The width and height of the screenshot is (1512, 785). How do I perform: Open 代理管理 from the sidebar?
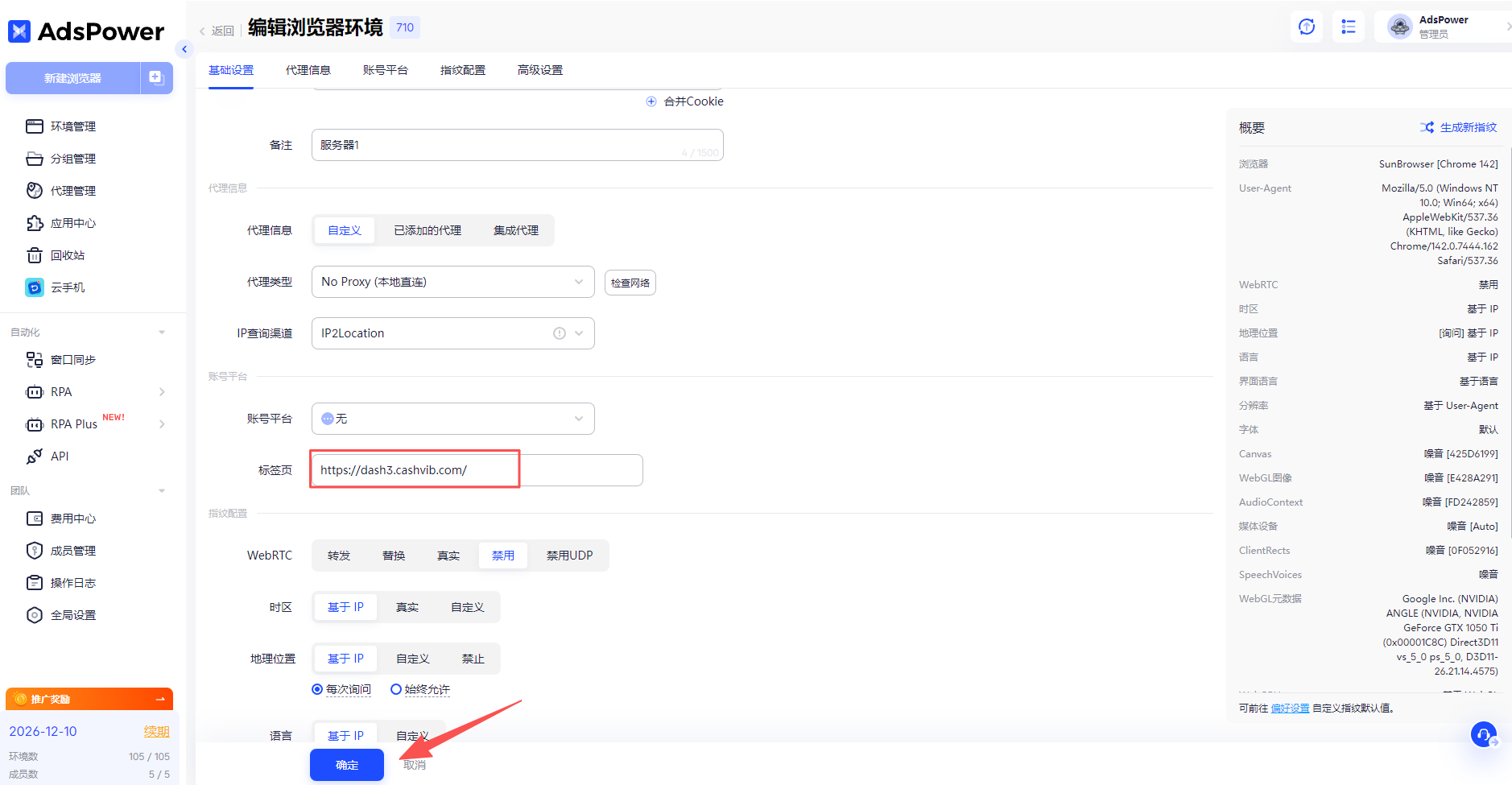coord(73,190)
